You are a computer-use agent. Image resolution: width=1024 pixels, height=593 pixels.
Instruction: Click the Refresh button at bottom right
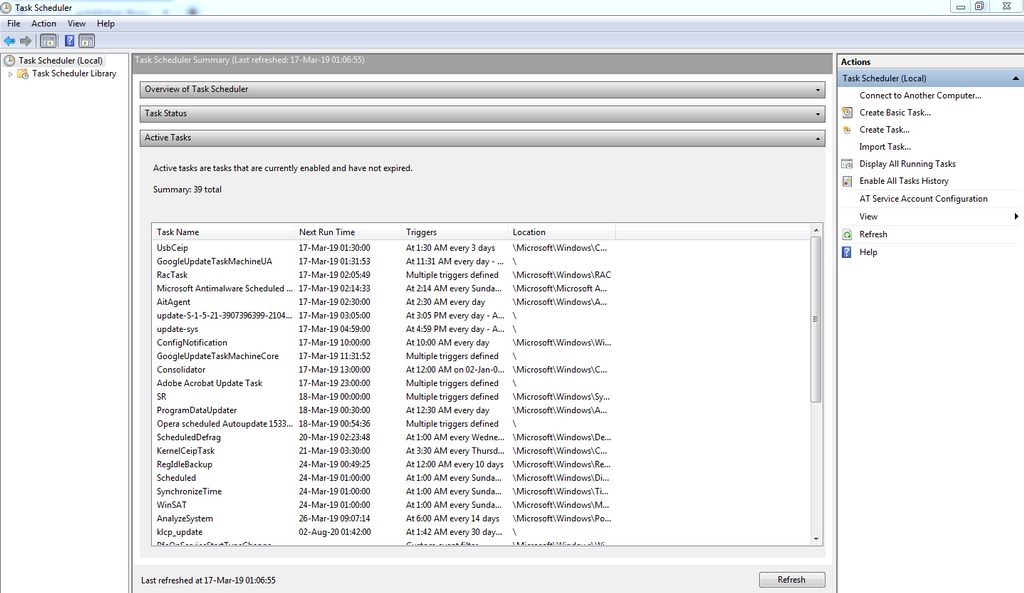point(792,580)
